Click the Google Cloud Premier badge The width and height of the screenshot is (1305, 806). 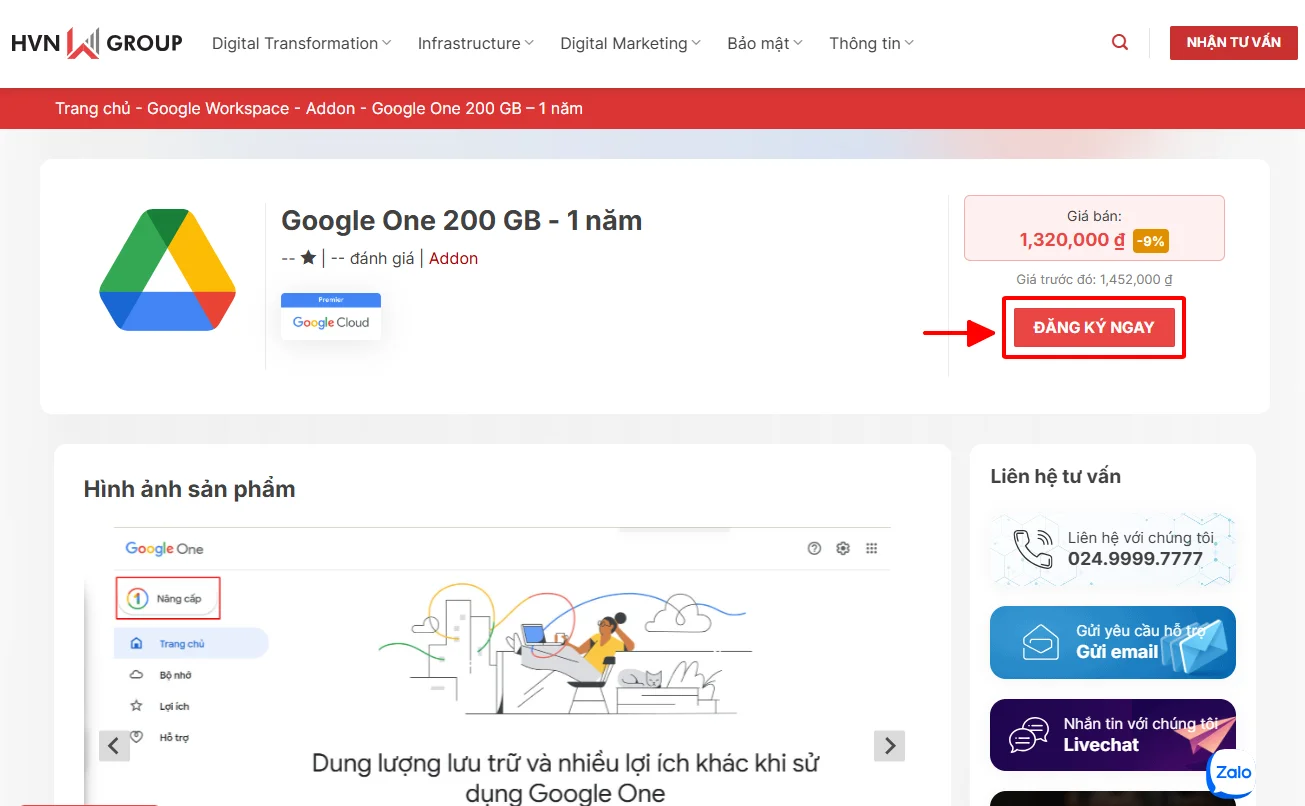[331, 316]
